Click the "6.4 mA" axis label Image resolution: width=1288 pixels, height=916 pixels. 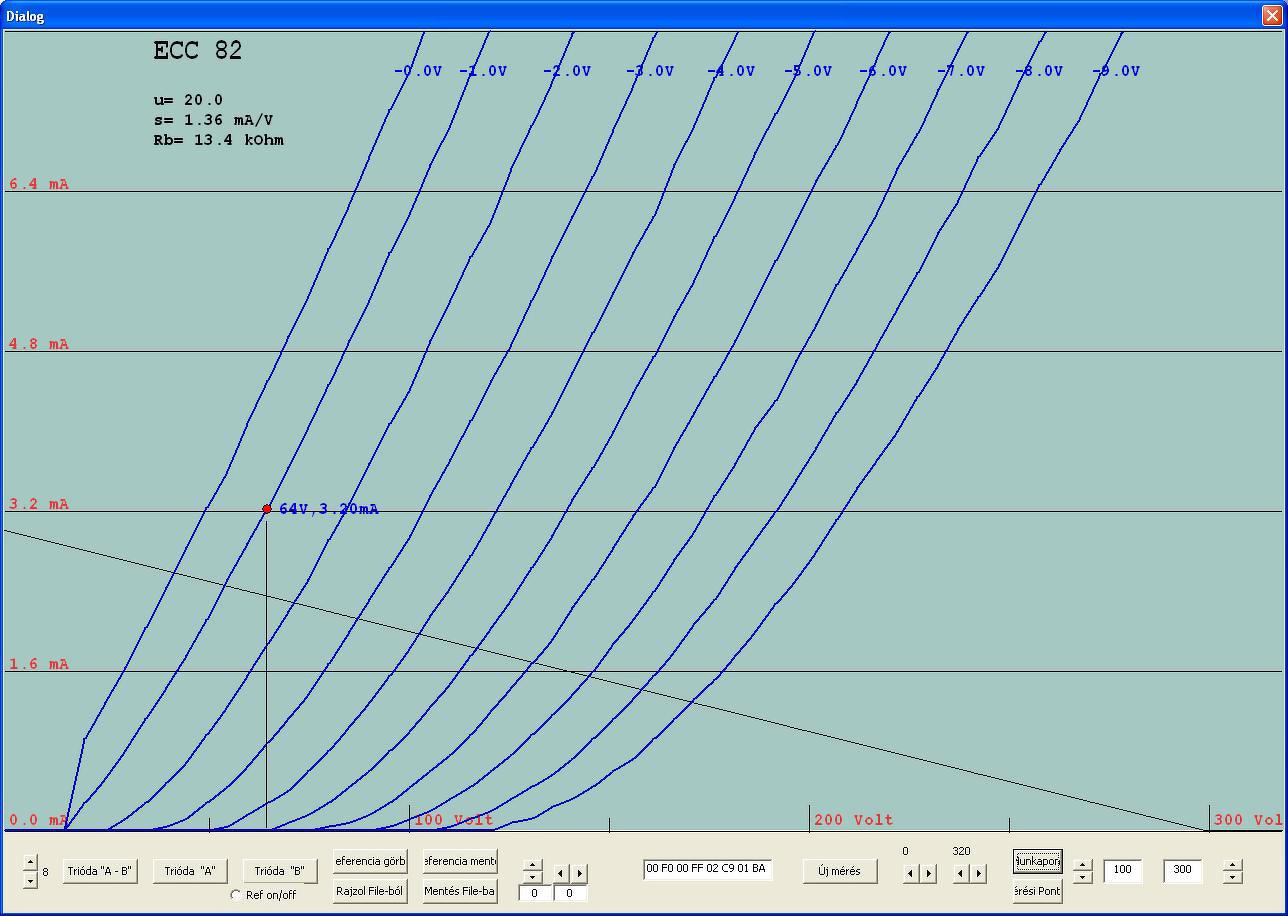(39, 184)
